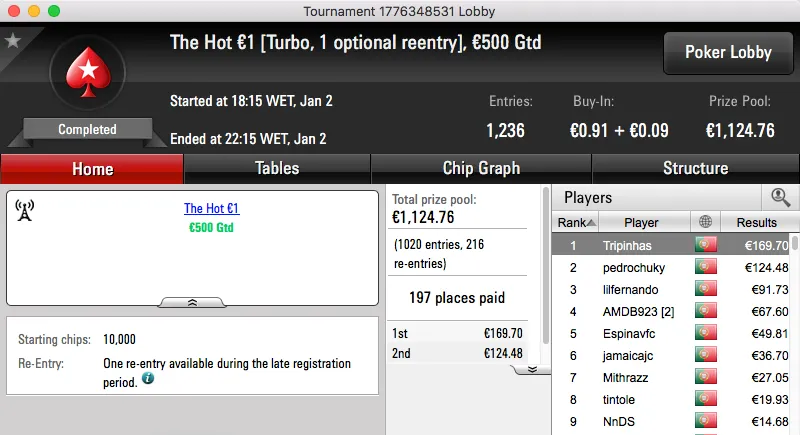
Task: Sort players by the Results column
Action: (756, 222)
